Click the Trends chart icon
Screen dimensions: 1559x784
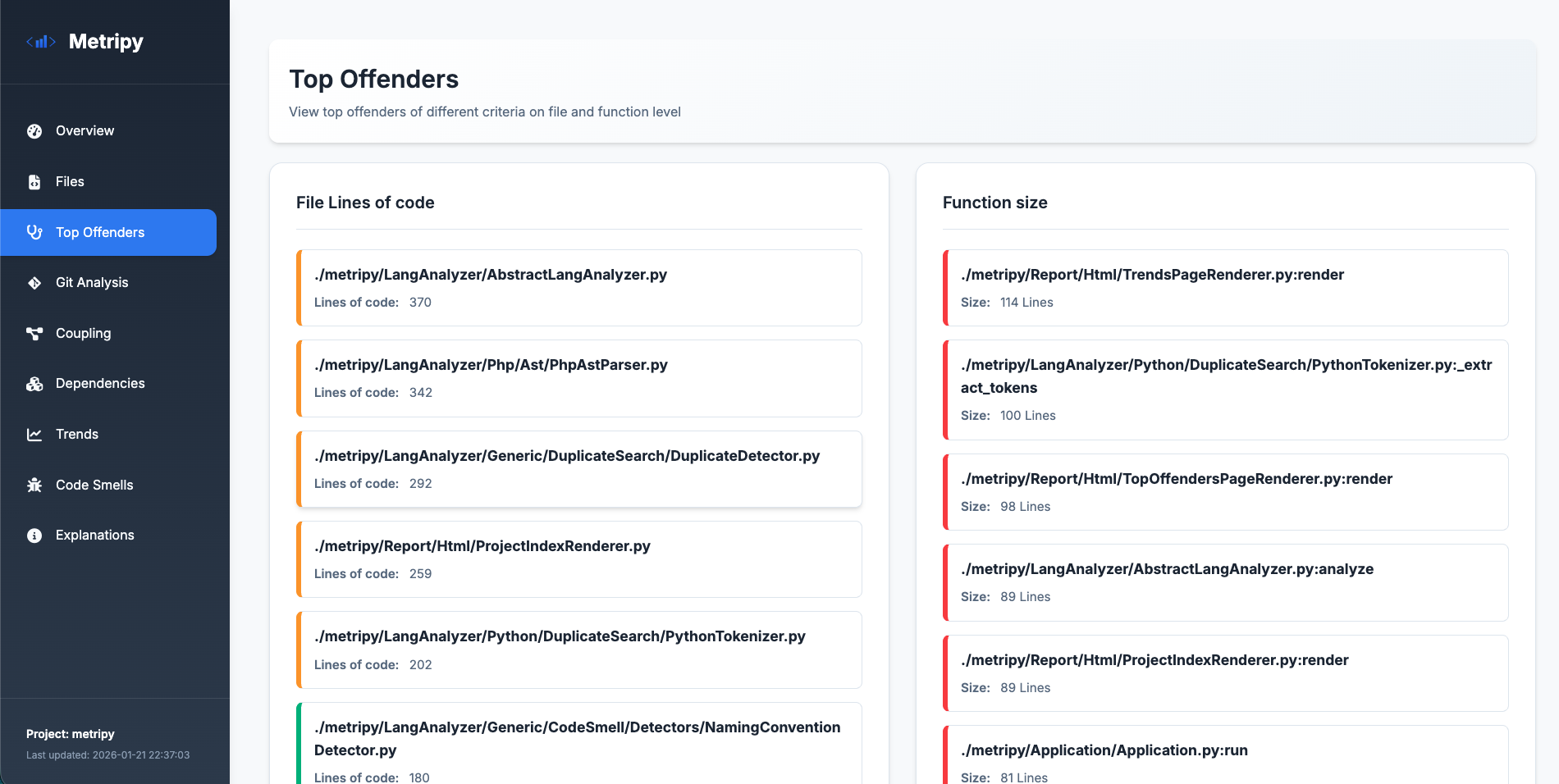pos(34,435)
